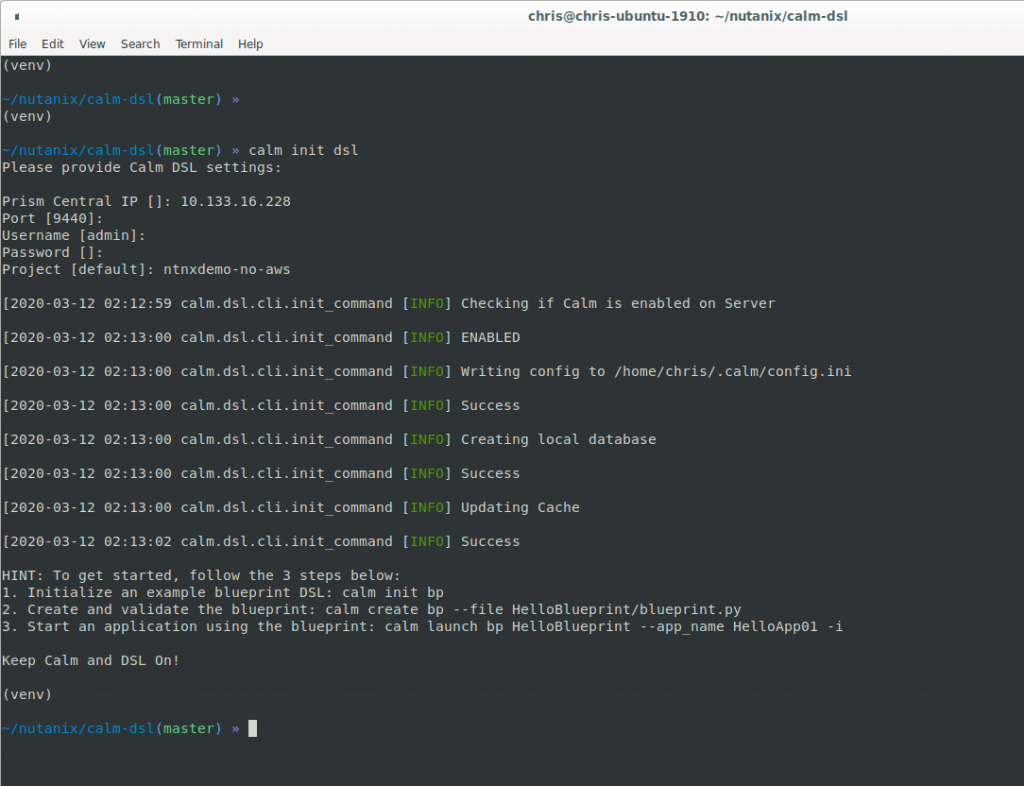This screenshot has height=786, width=1024.
Task: Click HelloBlueprint/blueprint.py in step 2
Action: coord(626,609)
